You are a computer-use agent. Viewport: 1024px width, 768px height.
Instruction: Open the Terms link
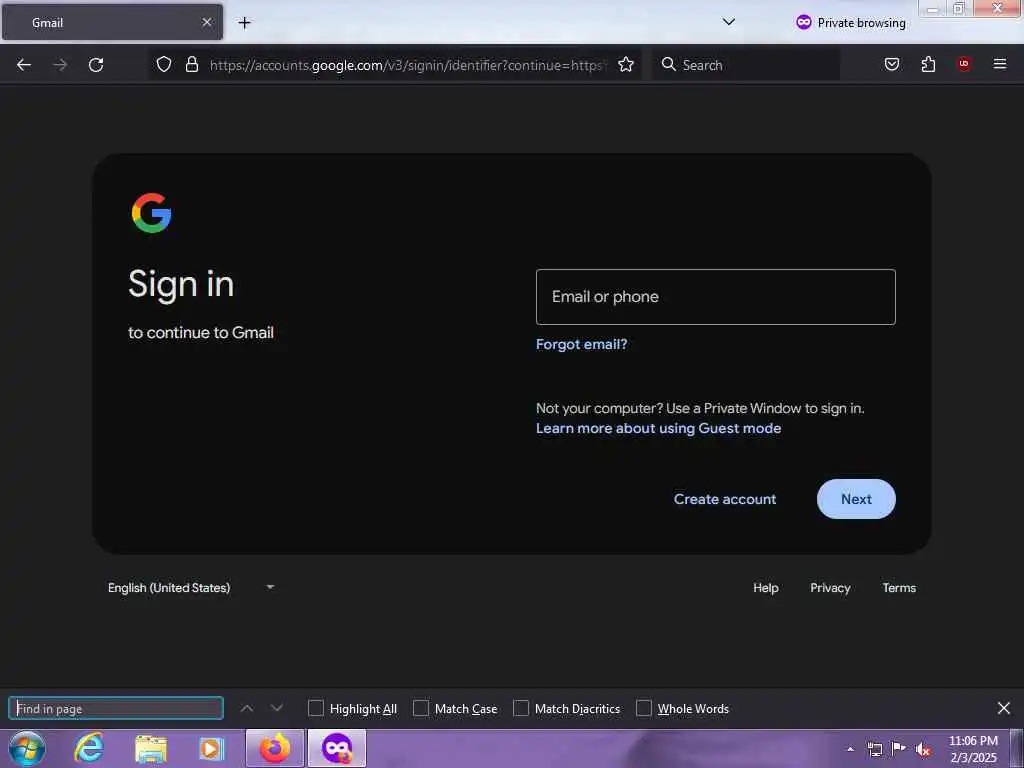899,588
